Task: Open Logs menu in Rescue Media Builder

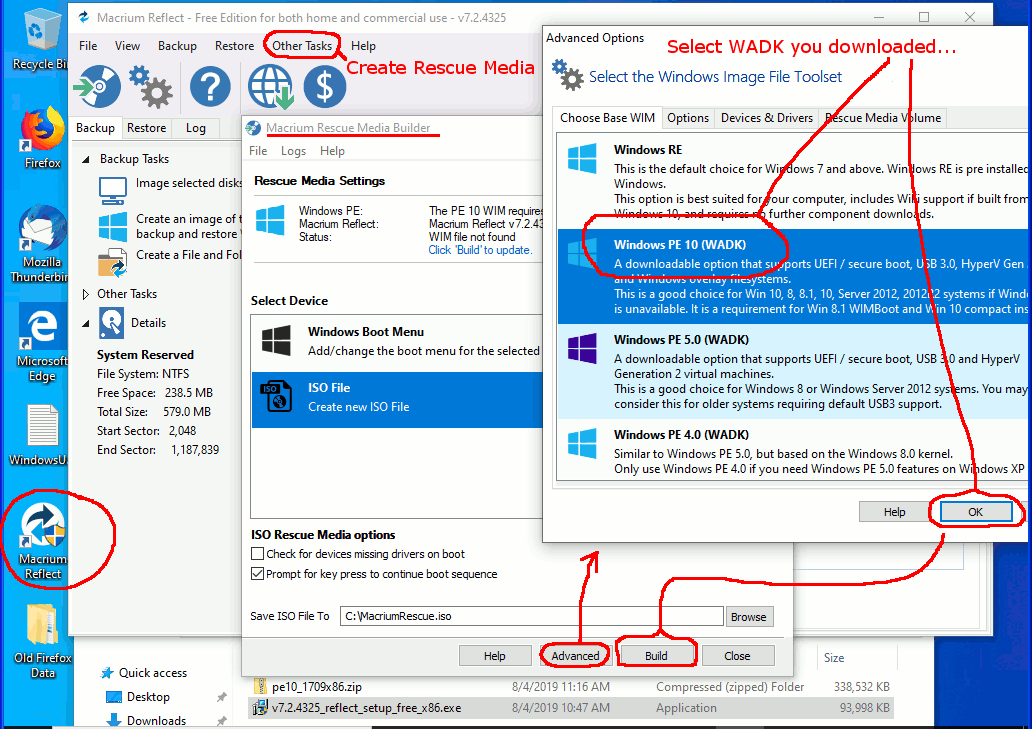Action: [x=294, y=151]
